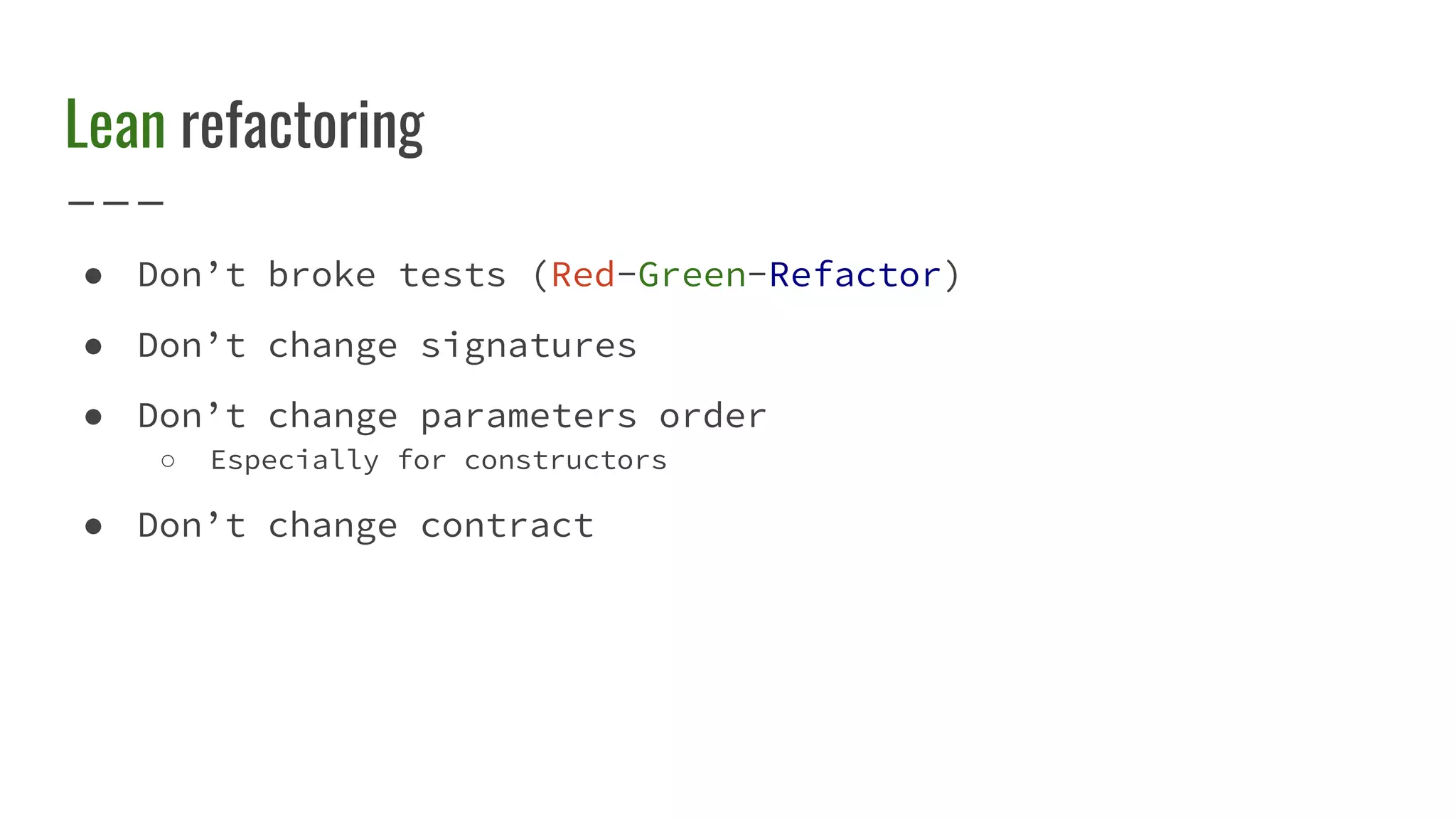Click the dashed divider under the title
The image size is (1456, 819).
pyautogui.click(x=116, y=203)
